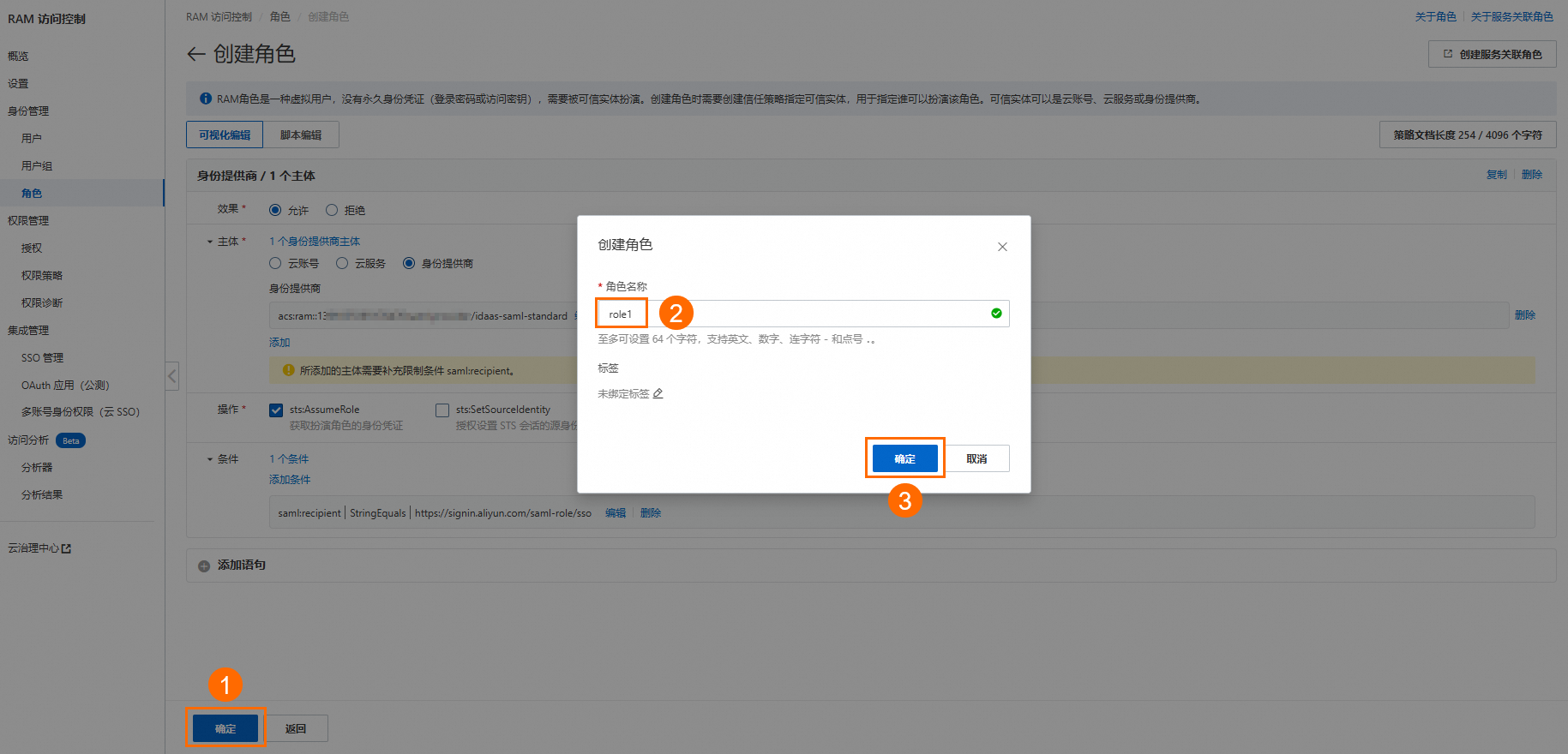Click the 角色名称 input field
The image size is (1568, 754).
[803, 314]
